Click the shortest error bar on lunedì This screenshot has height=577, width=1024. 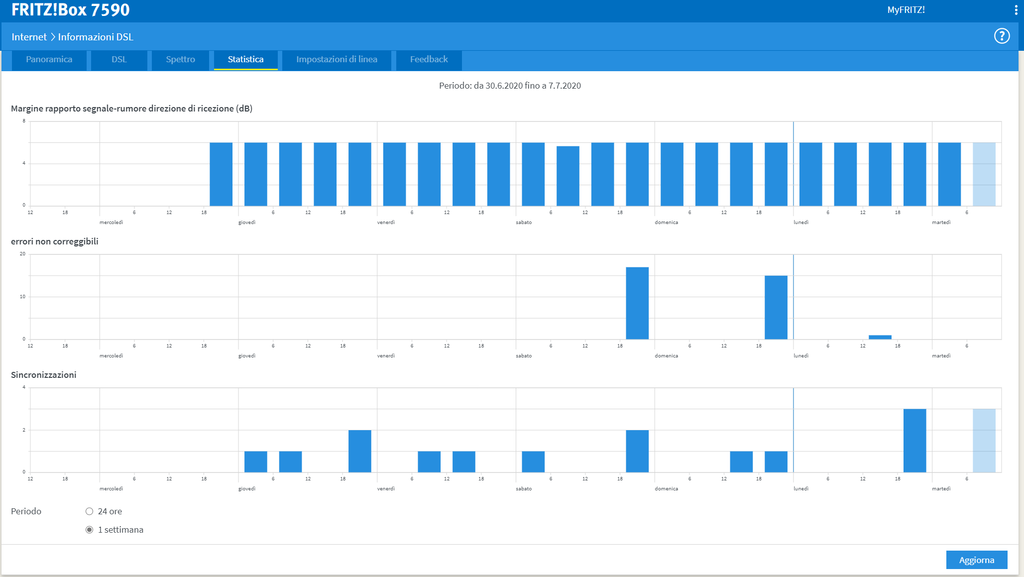point(880,337)
